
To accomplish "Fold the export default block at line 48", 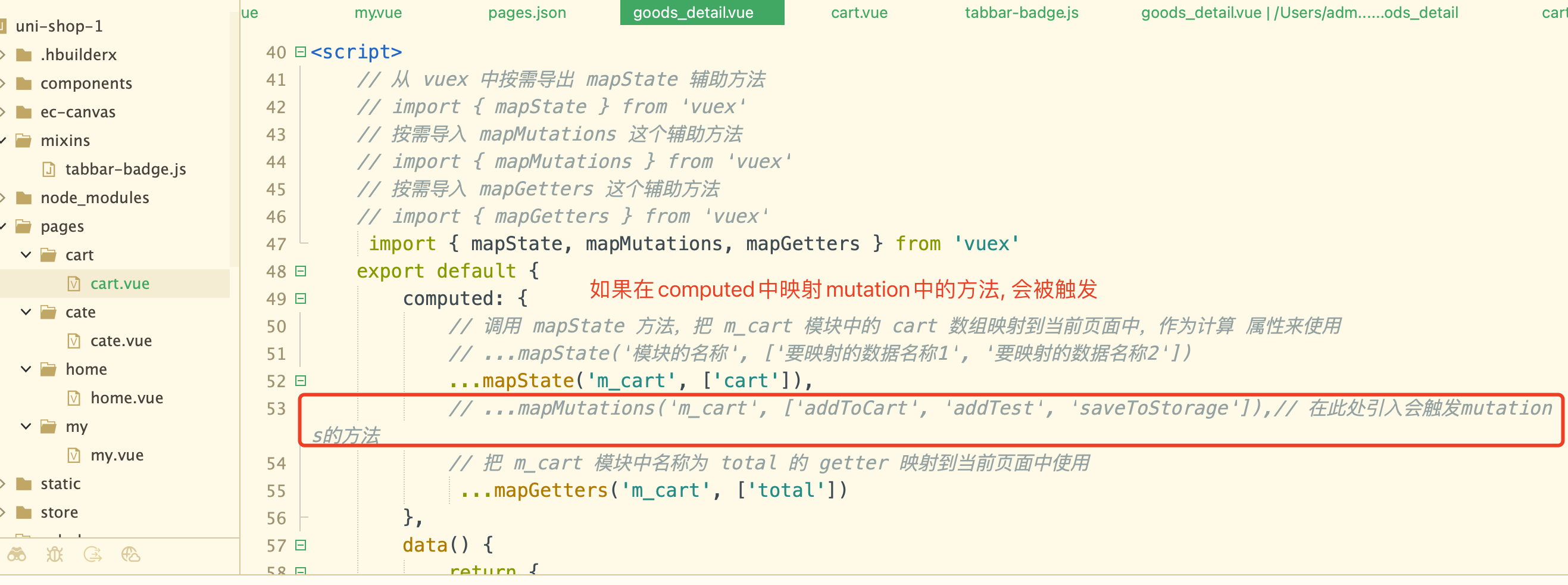I will [301, 271].
